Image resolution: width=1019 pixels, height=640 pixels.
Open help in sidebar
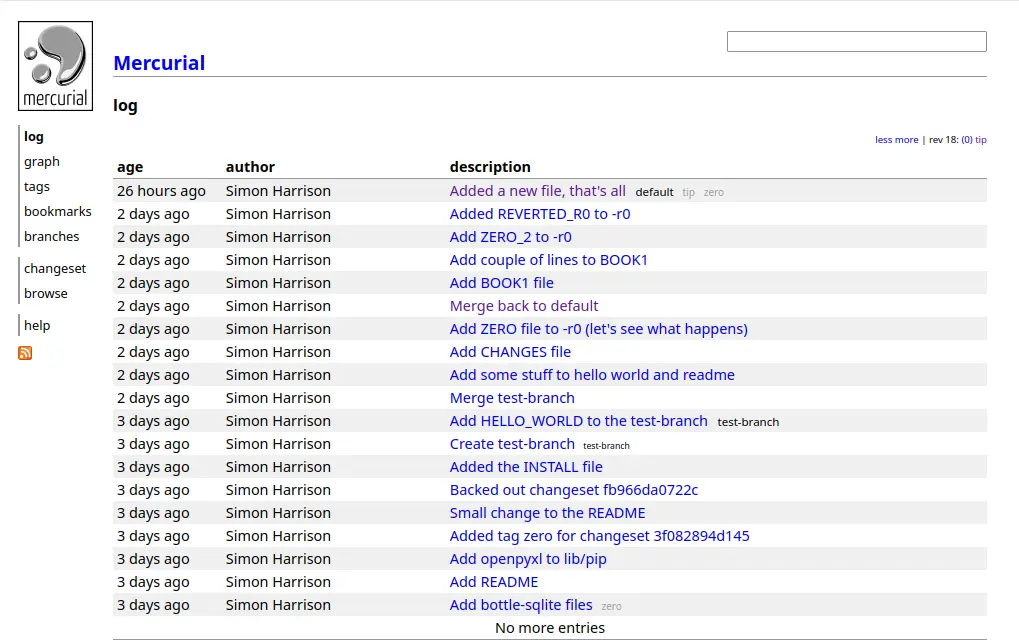tap(37, 325)
